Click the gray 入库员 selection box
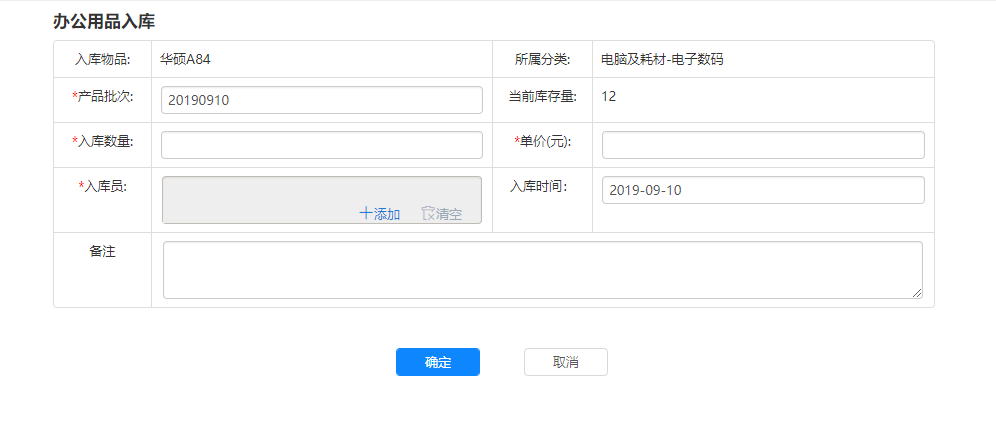This screenshot has width=996, height=440. pyautogui.click(x=322, y=194)
